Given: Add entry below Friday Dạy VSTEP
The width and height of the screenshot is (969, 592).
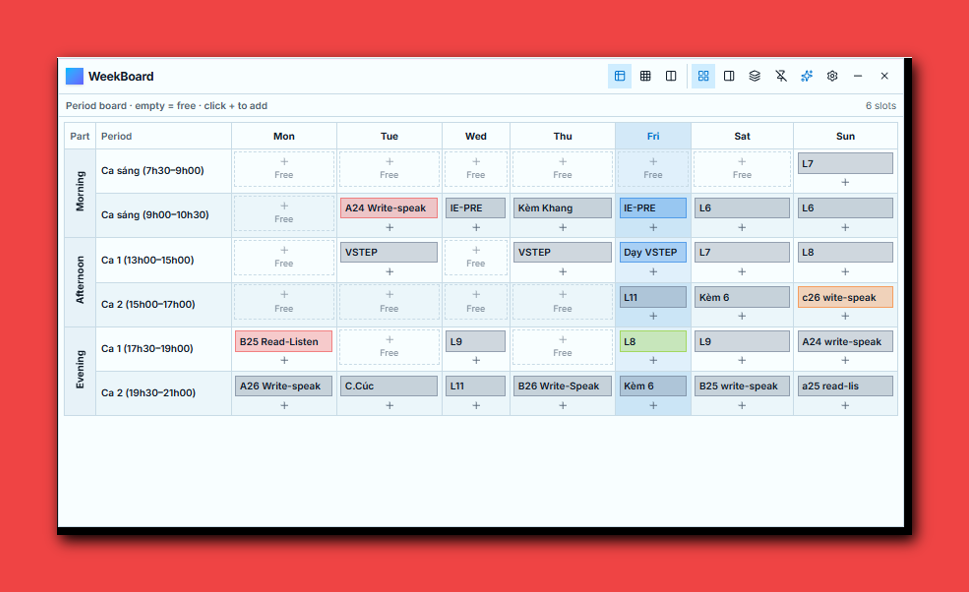Looking at the screenshot, I should 653,272.
